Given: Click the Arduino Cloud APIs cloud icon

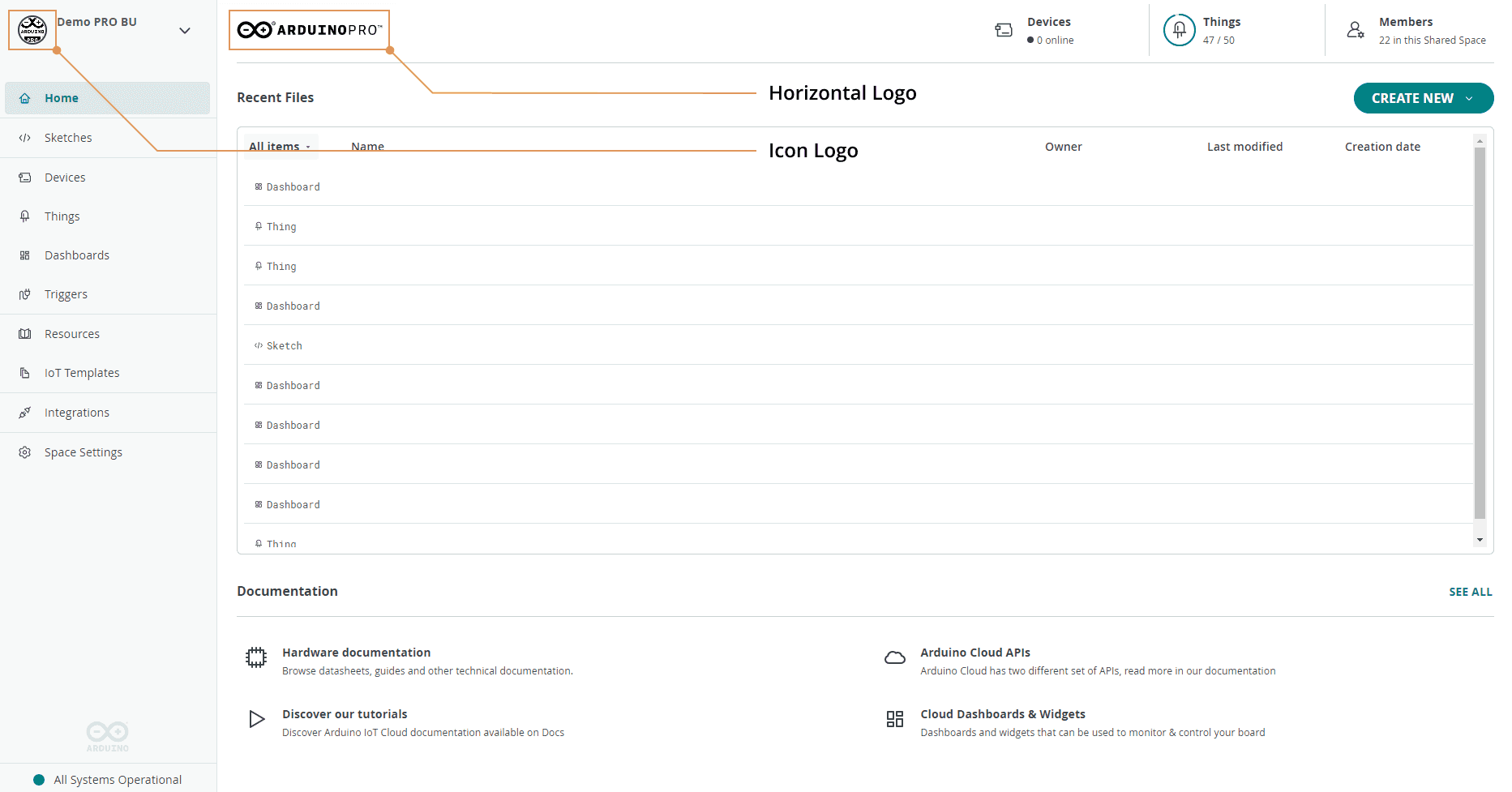Looking at the screenshot, I should point(894,657).
